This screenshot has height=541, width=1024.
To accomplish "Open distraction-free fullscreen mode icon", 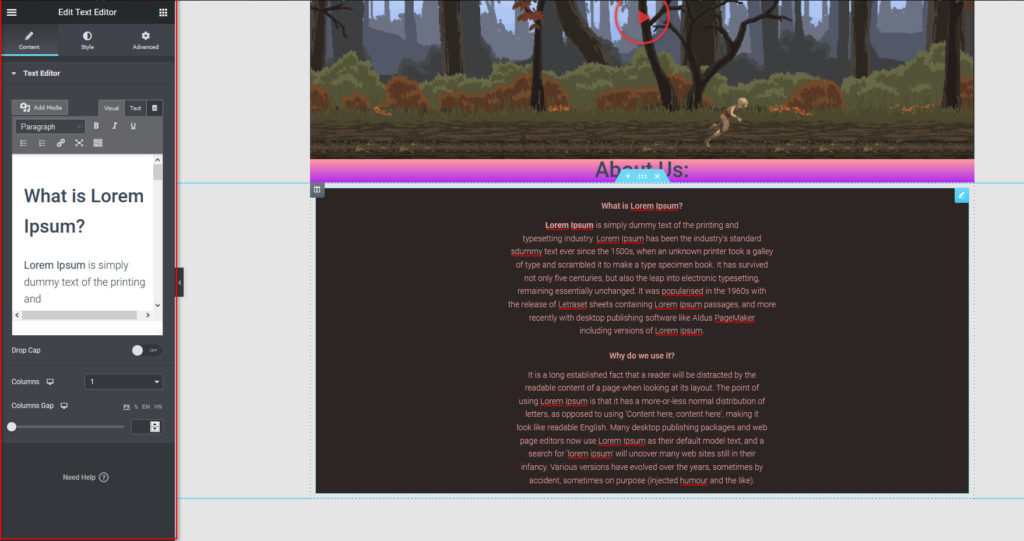I will [79, 143].
